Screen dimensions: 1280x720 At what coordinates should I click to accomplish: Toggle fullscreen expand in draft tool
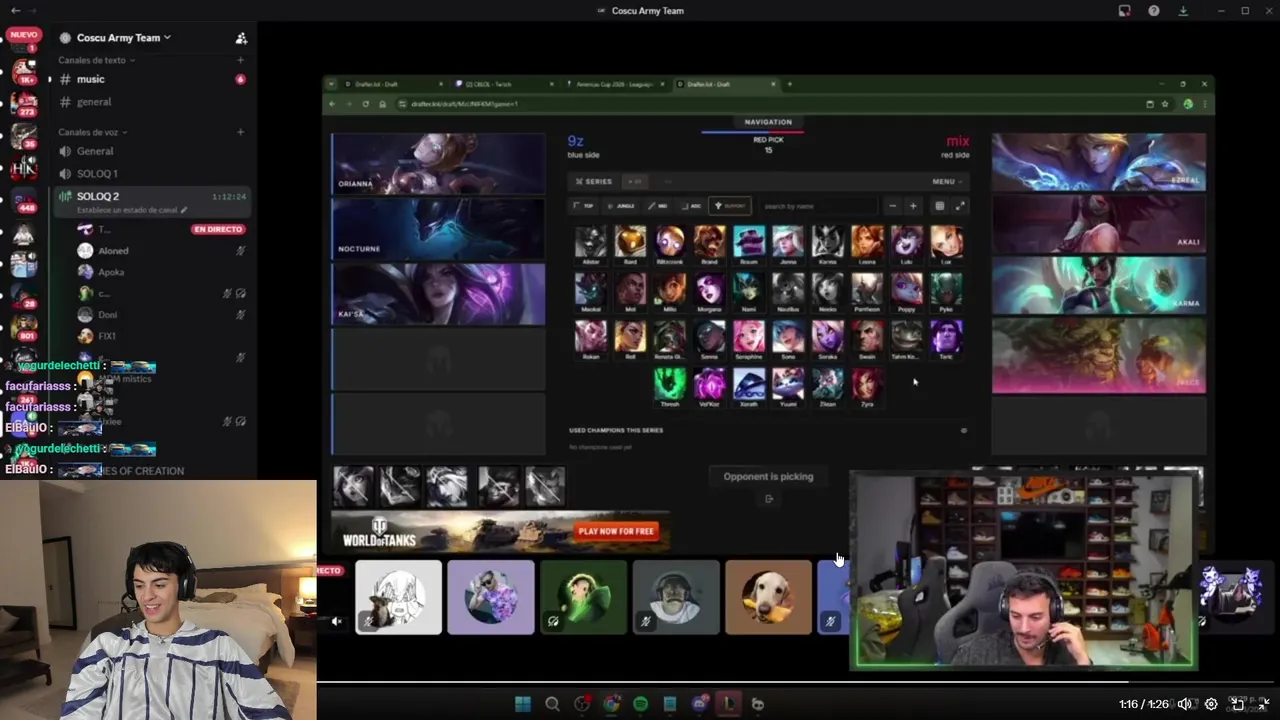coord(960,206)
